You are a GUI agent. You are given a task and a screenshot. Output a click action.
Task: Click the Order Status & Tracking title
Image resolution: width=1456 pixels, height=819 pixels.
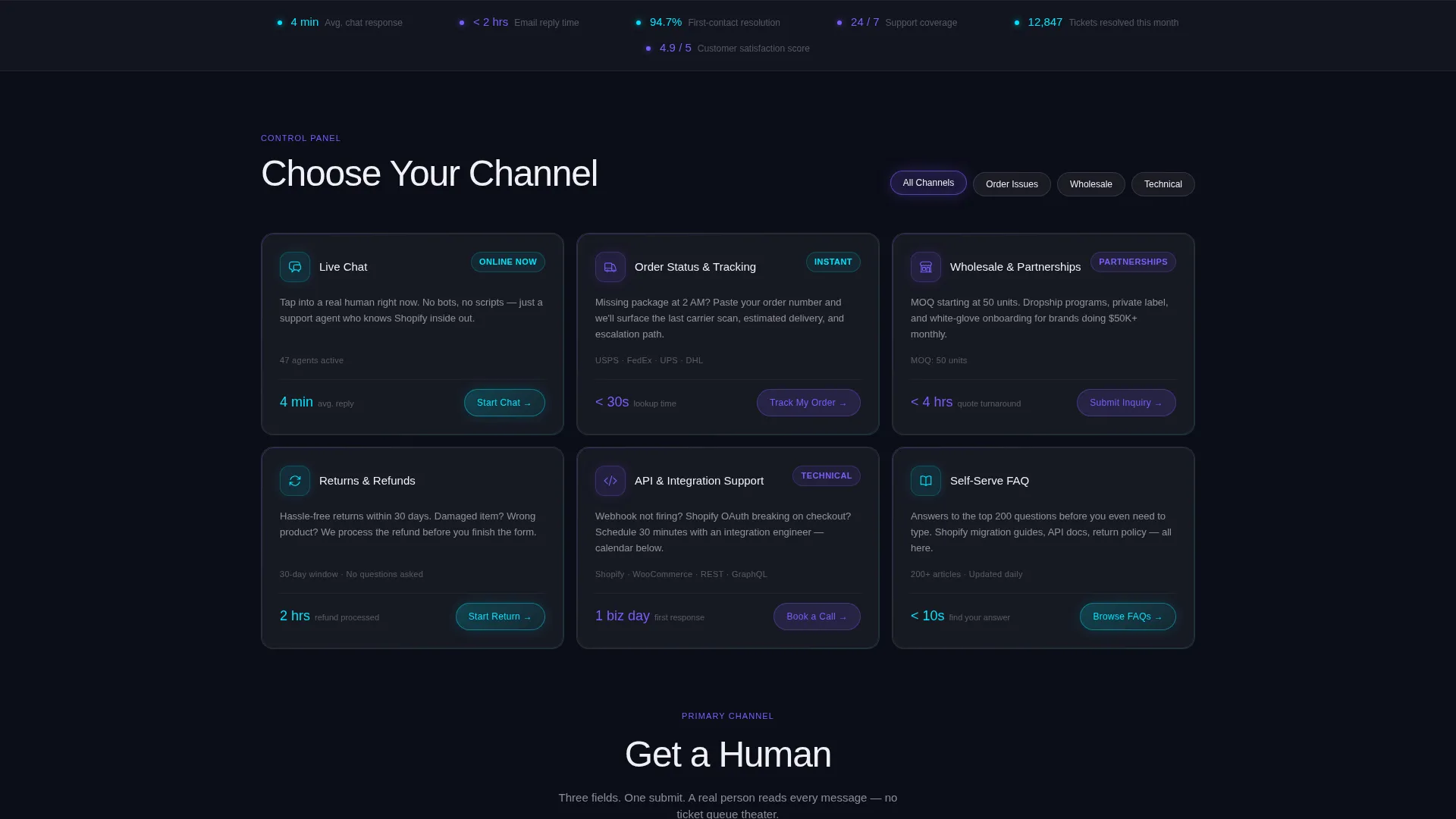click(x=695, y=267)
